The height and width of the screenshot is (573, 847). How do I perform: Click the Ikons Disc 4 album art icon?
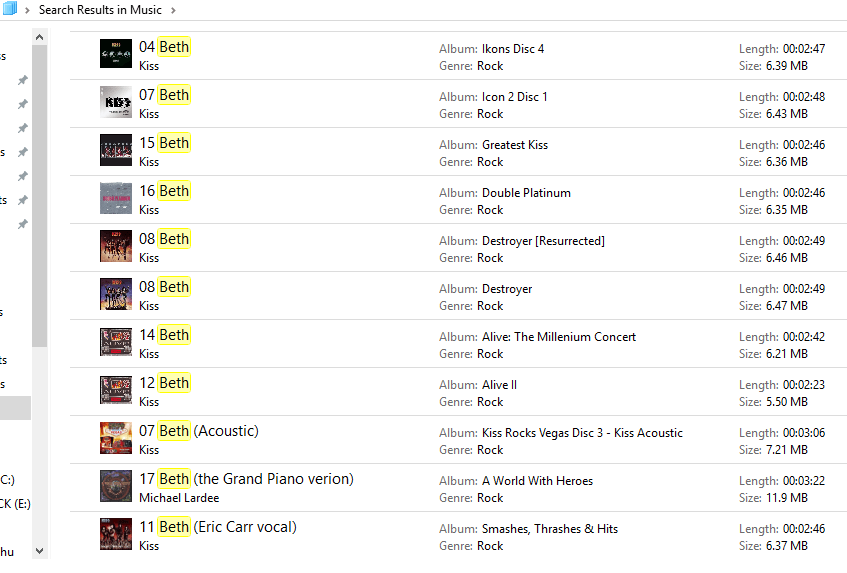pos(116,54)
